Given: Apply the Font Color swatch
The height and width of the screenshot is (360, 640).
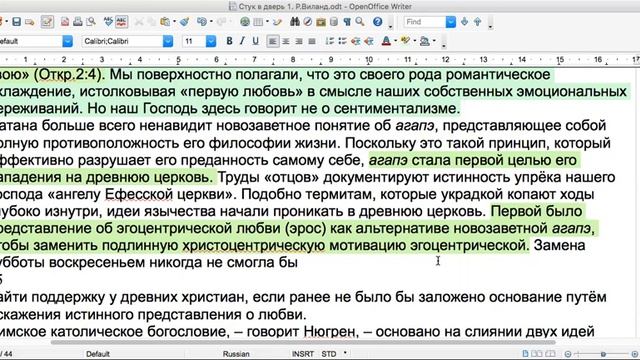Looking at the screenshot, I should (x=386, y=41).
